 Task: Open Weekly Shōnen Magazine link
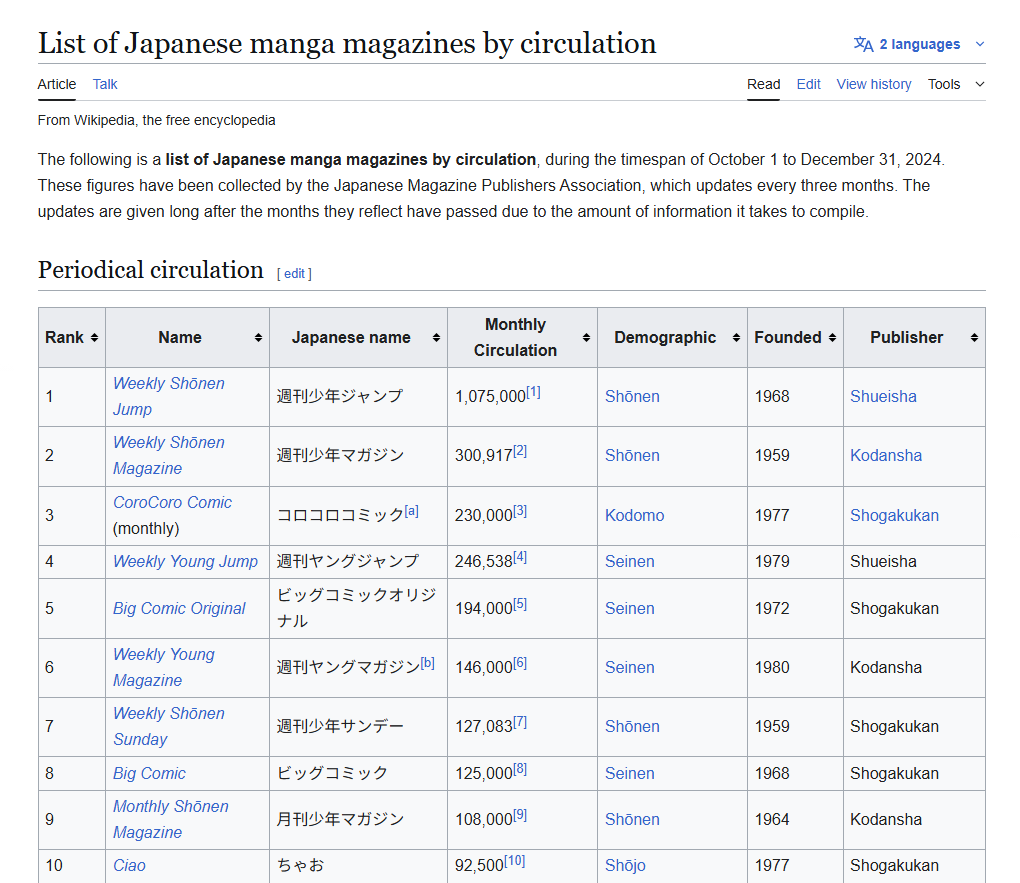(x=168, y=455)
